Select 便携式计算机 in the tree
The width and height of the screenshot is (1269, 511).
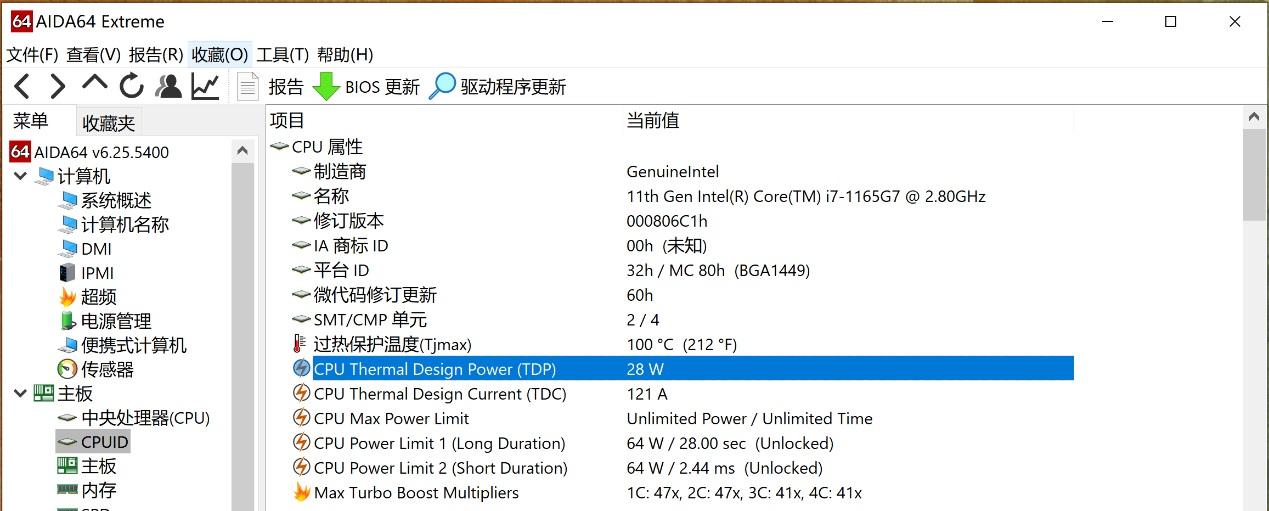122,345
